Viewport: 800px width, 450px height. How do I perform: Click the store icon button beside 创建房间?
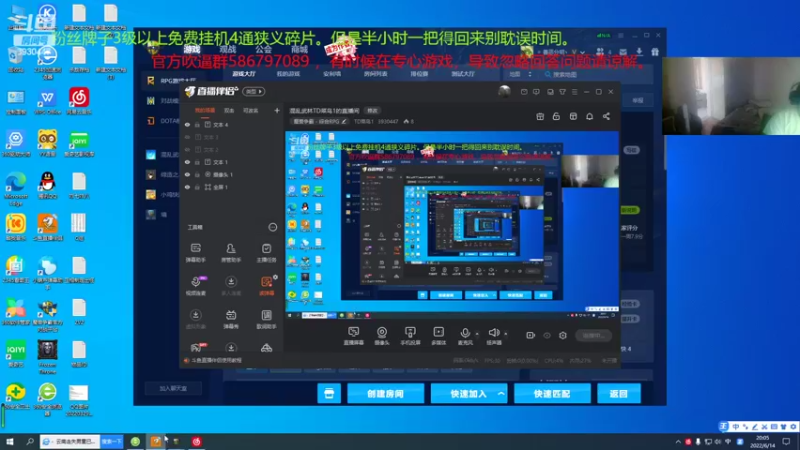coord(329,393)
